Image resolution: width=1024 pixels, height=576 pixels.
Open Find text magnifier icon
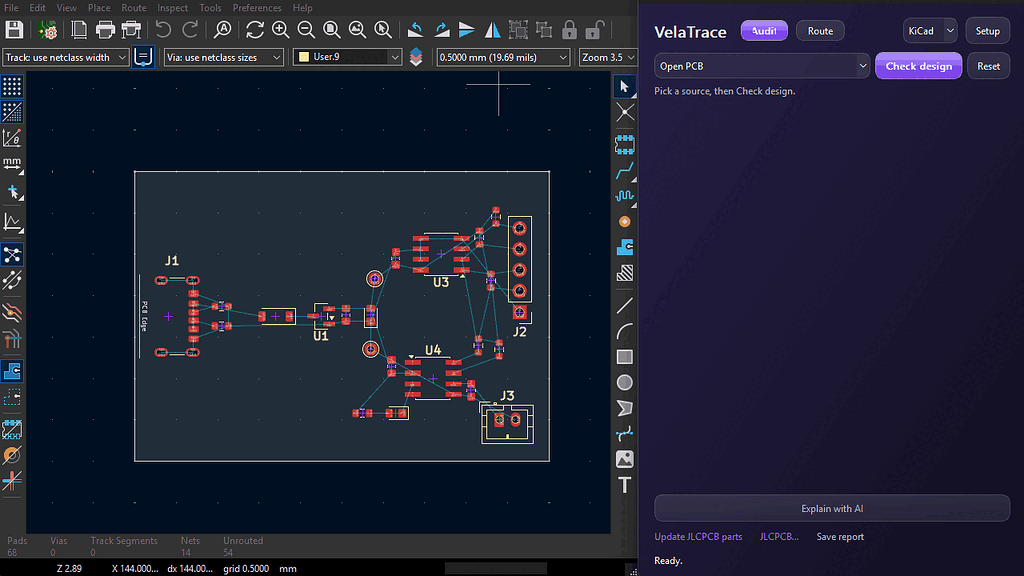point(223,30)
